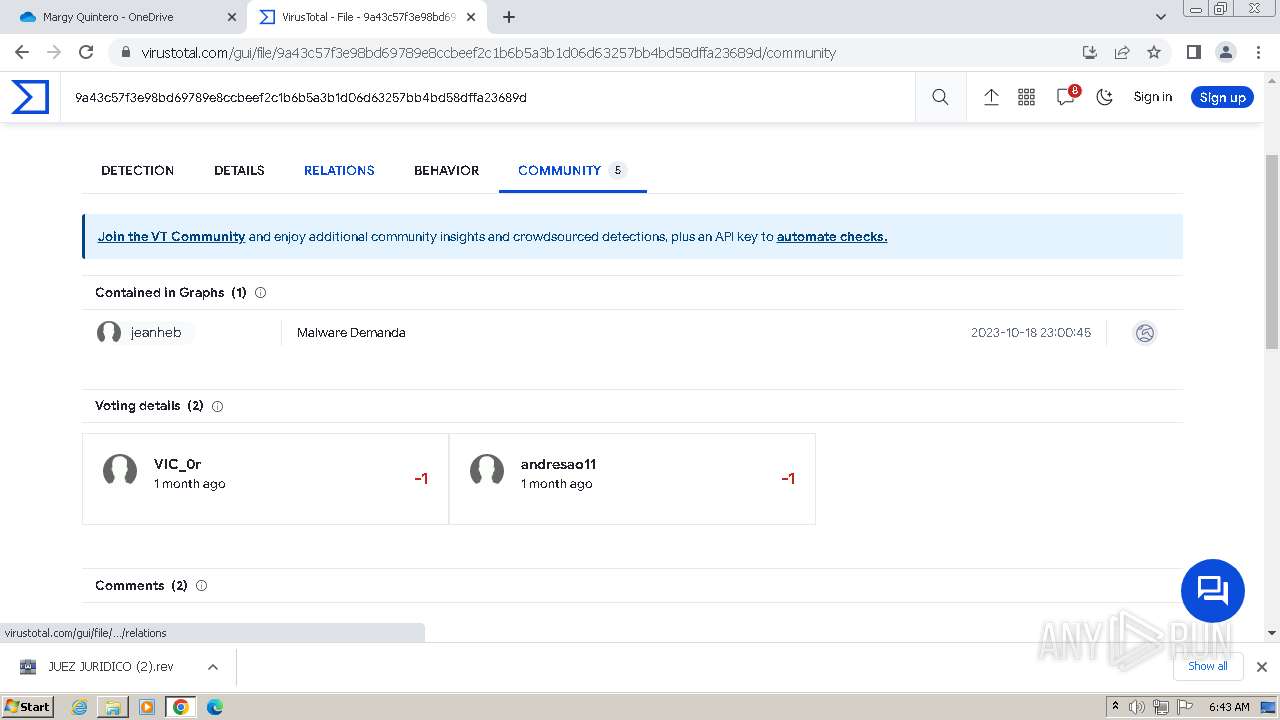Click info icon beside Contained in Graphs
Screen dimensions: 1280x720
pyautogui.click(x=261, y=293)
